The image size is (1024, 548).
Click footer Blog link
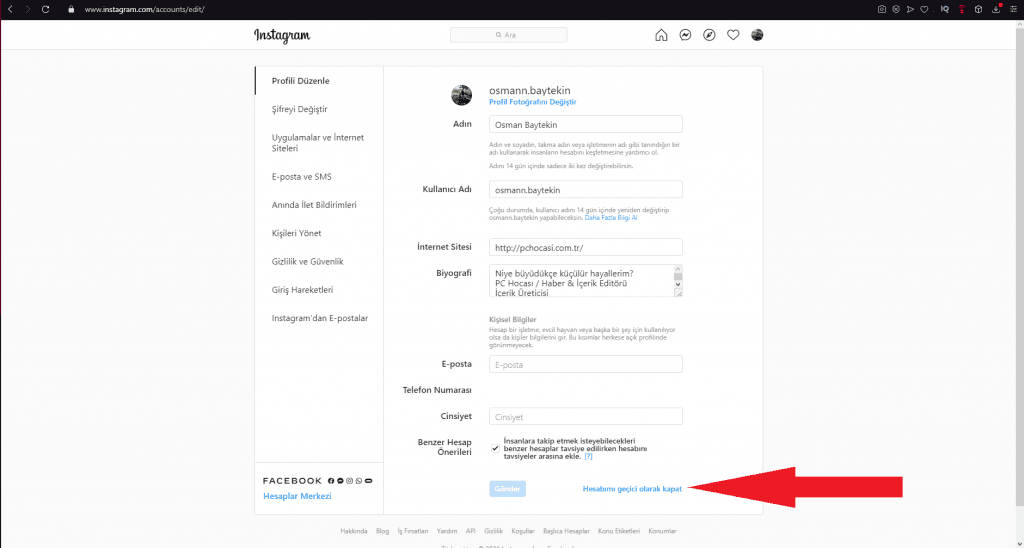click(x=383, y=531)
